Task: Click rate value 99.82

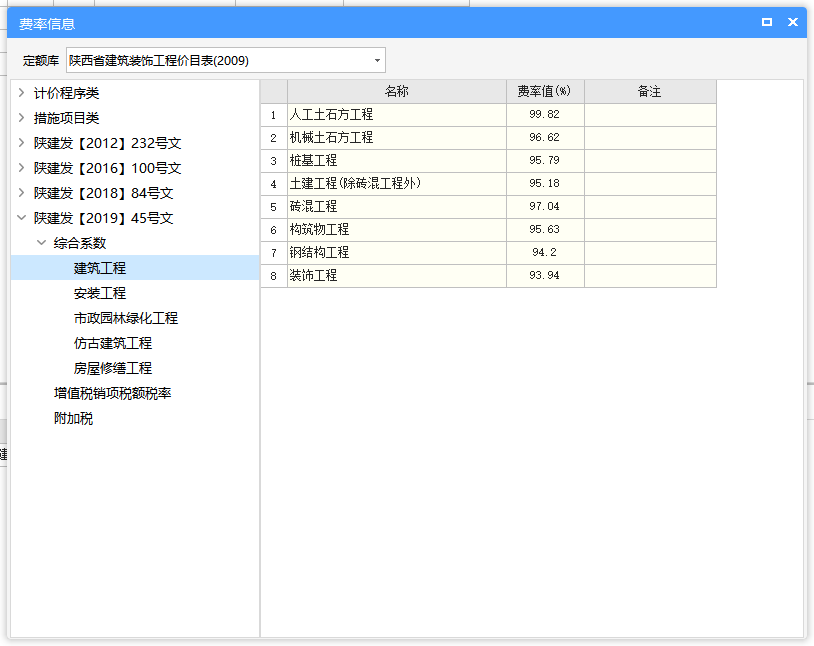Action: (x=545, y=114)
